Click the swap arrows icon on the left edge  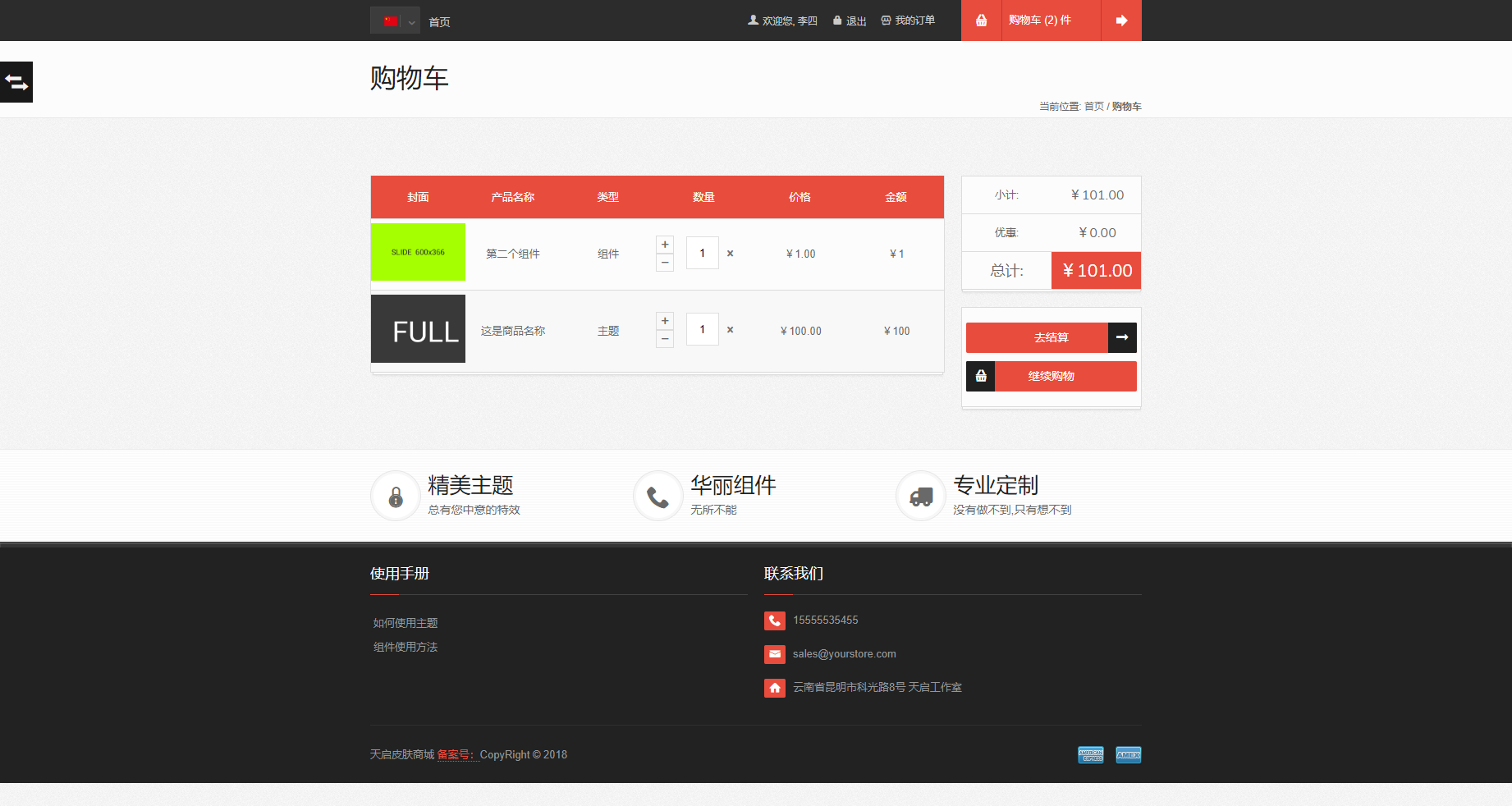pyautogui.click(x=16, y=82)
